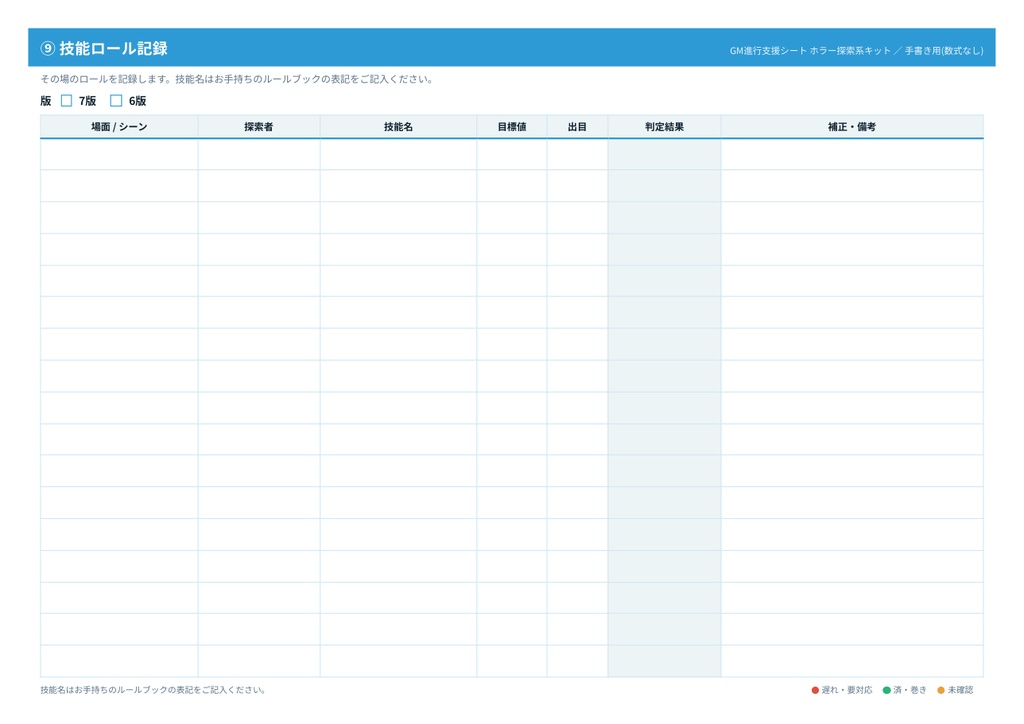Click the 探索者 column header
This screenshot has width=1024, height=724.
pos(259,127)
